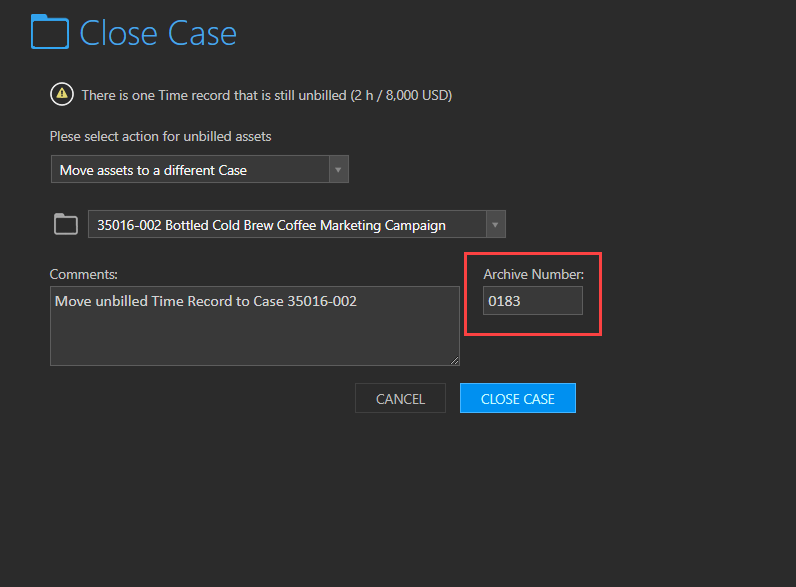Choose the '35016-002 Bottled Cold Brew Coffee' case field

296,224
